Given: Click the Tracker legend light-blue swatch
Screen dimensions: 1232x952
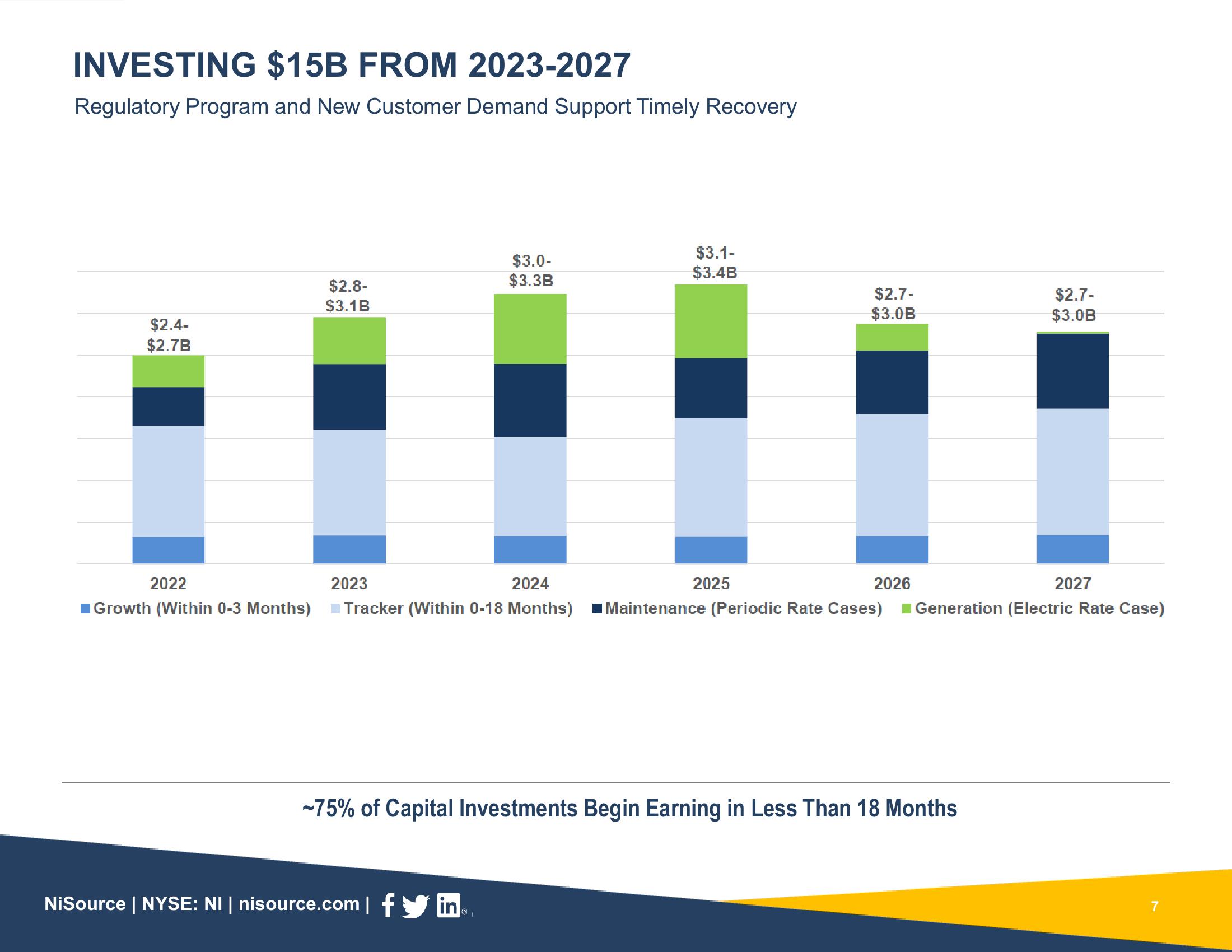Looking at the screenshot, I should click(x=335, y=609).
